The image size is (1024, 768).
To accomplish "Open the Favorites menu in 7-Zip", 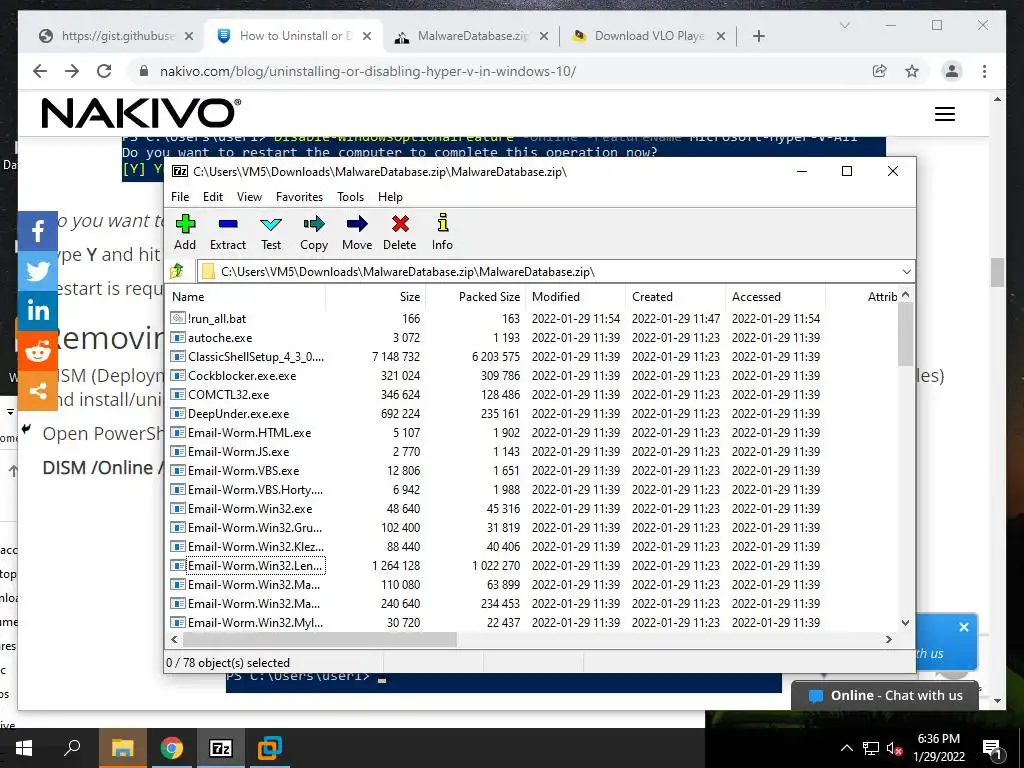I will click(x=299, y=197).
